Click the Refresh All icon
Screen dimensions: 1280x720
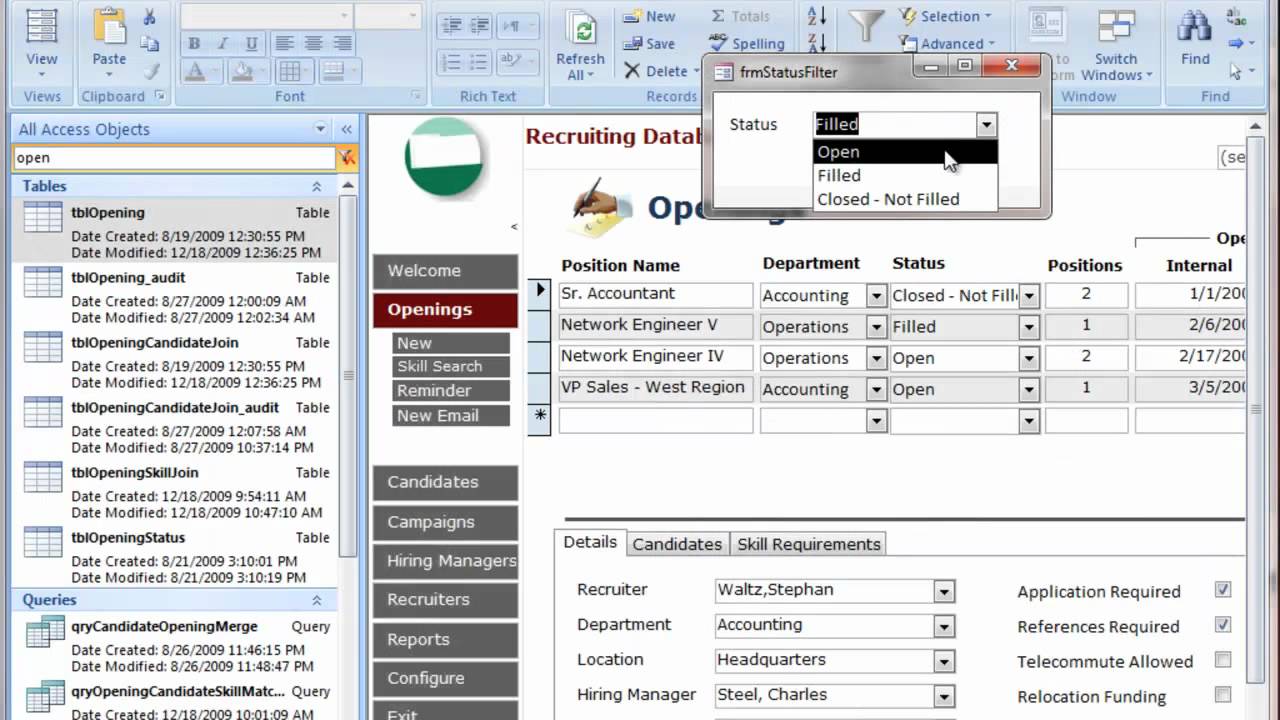[580, 44]
